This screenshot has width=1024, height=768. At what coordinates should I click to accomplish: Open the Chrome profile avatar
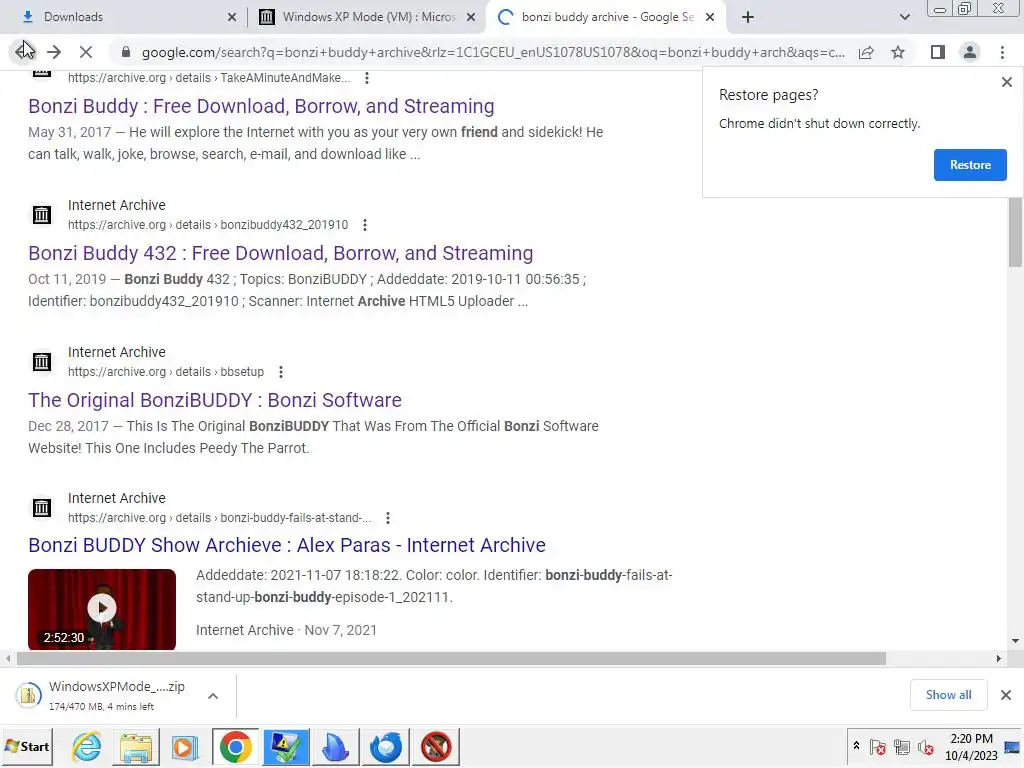(x=970, y=52)
